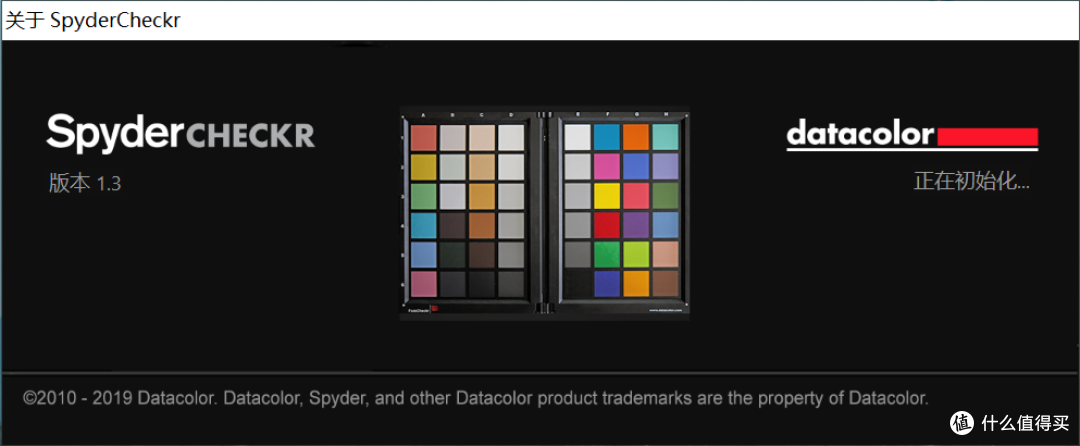Click the copyright notice "©2010 - 2019 Datacolor"
Screen dimensions: 1080x446
[121, 398]
